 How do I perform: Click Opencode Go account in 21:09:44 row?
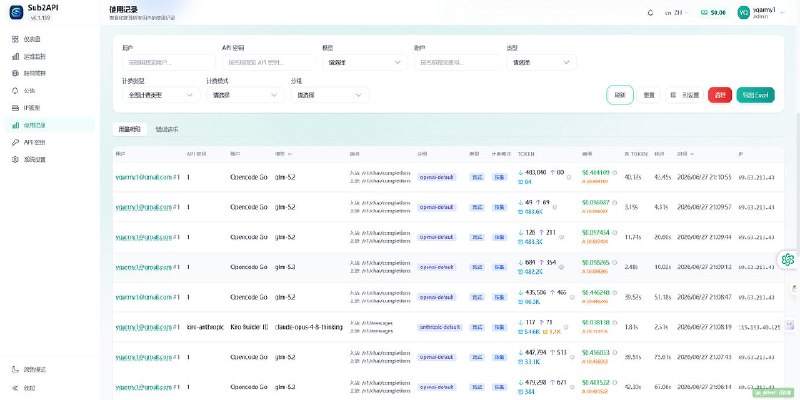[x=249, y=237]
